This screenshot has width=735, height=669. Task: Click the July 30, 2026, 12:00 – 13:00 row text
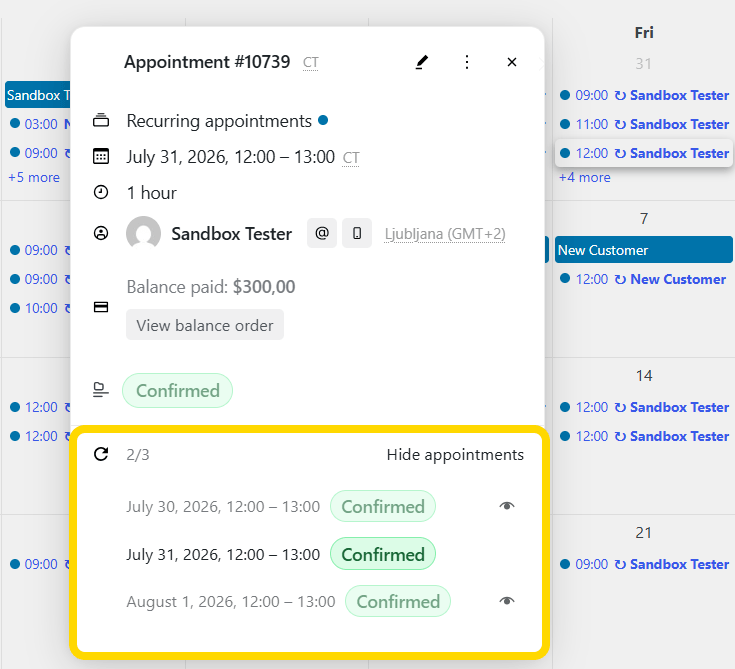pos(223,507)
